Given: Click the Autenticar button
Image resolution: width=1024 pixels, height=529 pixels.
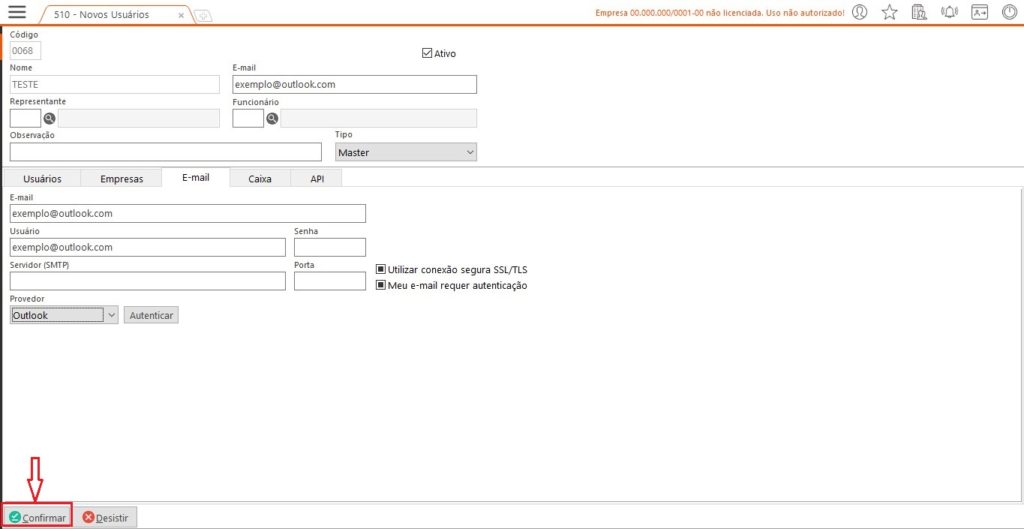Looking at the screenshot, I should (151, 315).
